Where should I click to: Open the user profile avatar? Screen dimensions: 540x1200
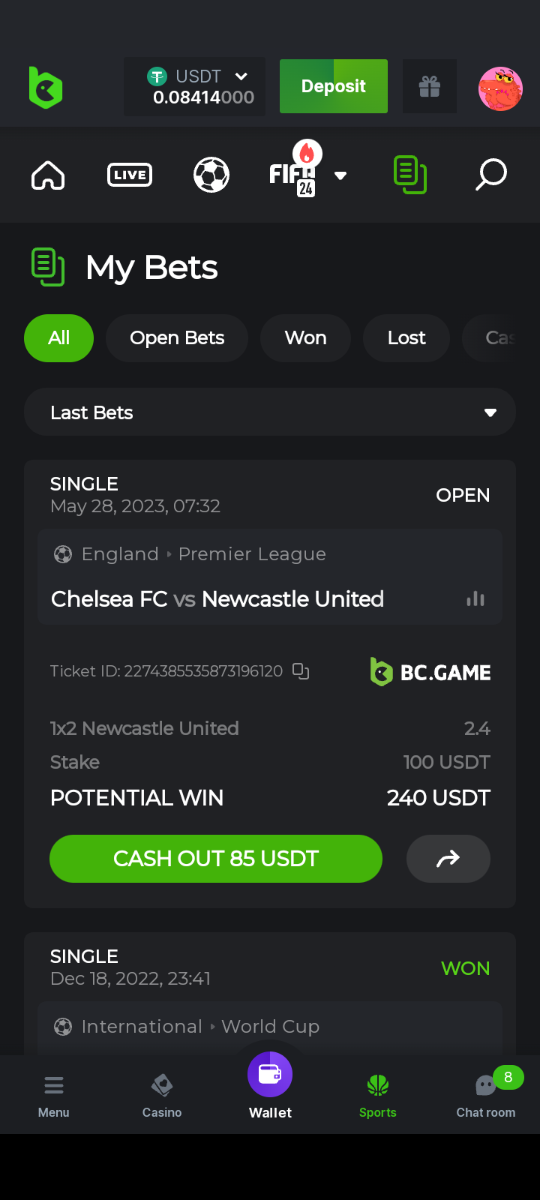point(500,88)
